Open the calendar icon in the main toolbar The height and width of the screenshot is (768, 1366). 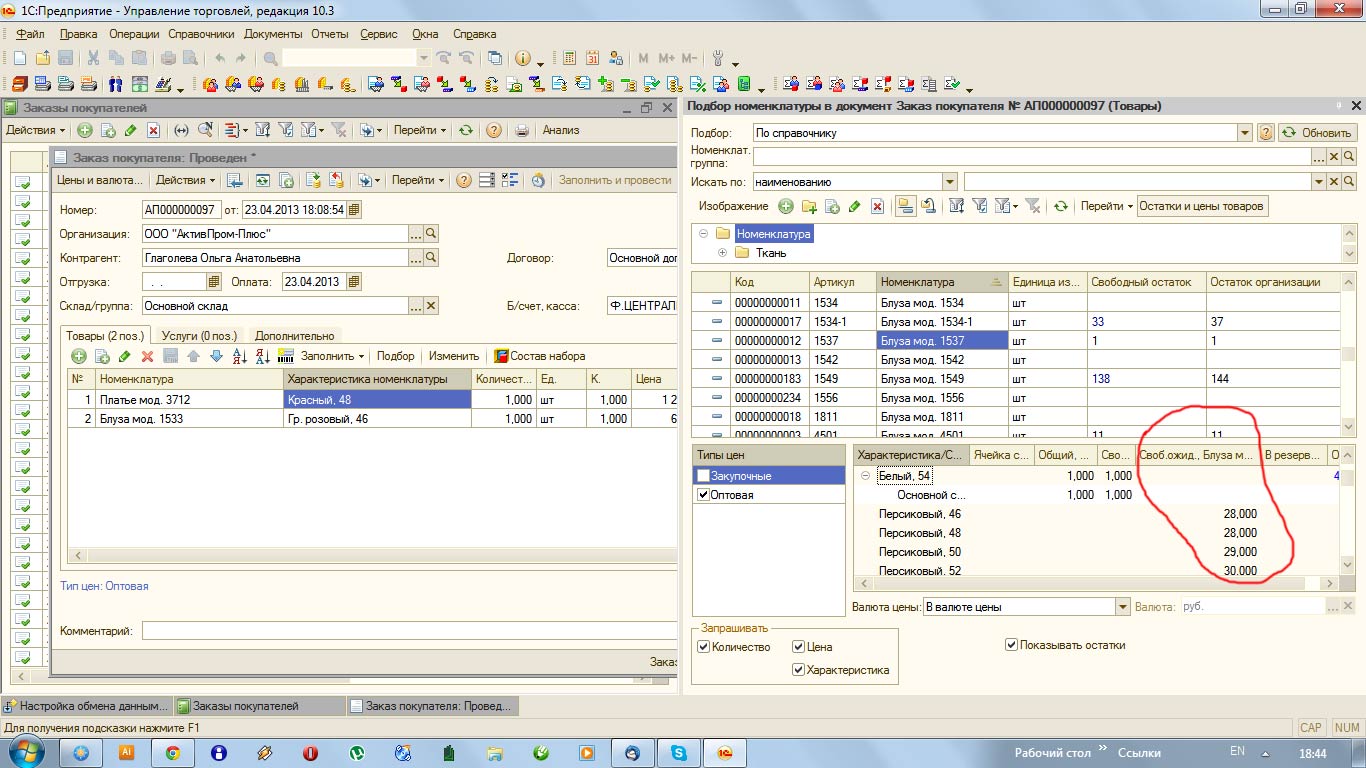[x=593, y=59]
